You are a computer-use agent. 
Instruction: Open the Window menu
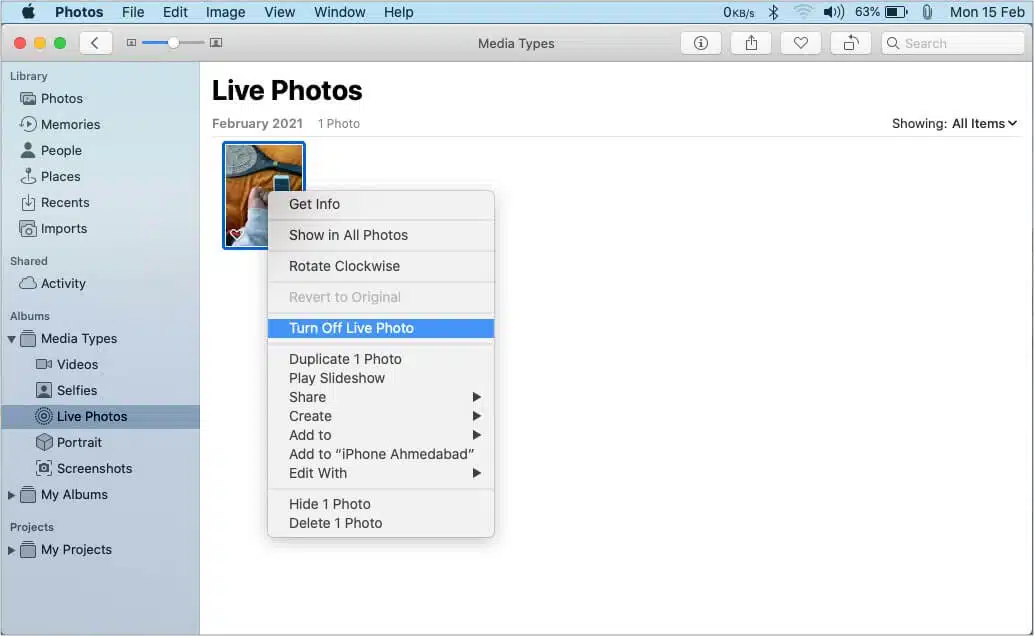[x=340, y=12]
